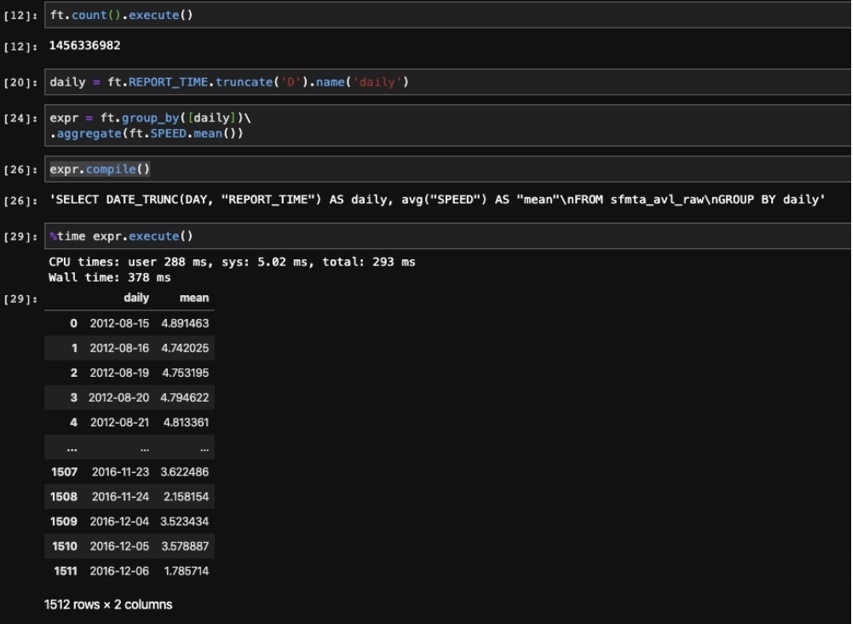Click row index 0 in the dataframe
Image resolution: width=853 pixels, height=624 pixels.
(73, 323)
